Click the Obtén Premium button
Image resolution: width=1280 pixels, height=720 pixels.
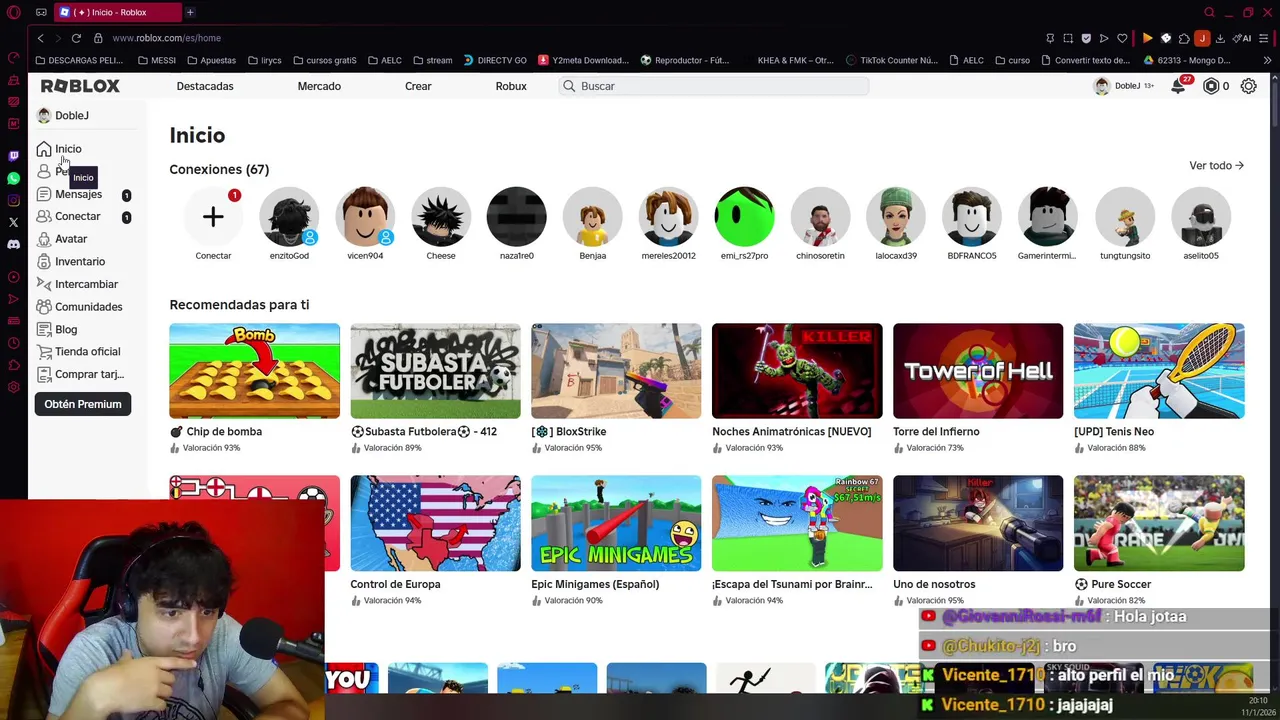[83, 404]
